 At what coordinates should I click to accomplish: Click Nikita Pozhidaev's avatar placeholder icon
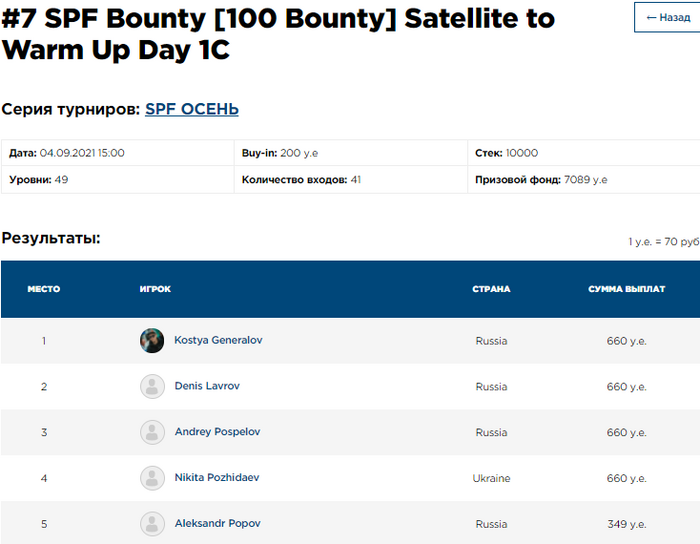tap(152, 478)
